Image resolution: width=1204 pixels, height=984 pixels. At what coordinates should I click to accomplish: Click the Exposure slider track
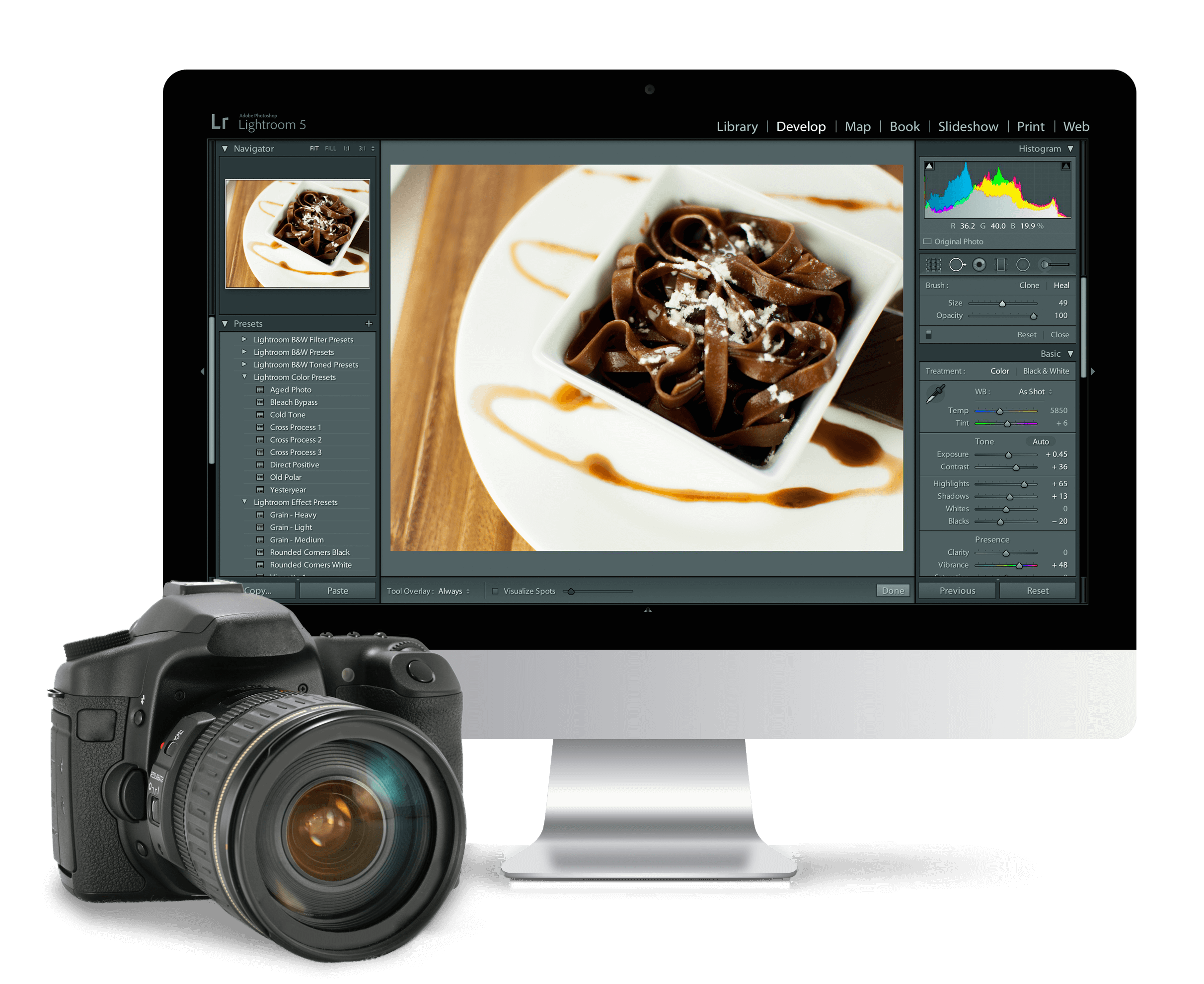1006,454
